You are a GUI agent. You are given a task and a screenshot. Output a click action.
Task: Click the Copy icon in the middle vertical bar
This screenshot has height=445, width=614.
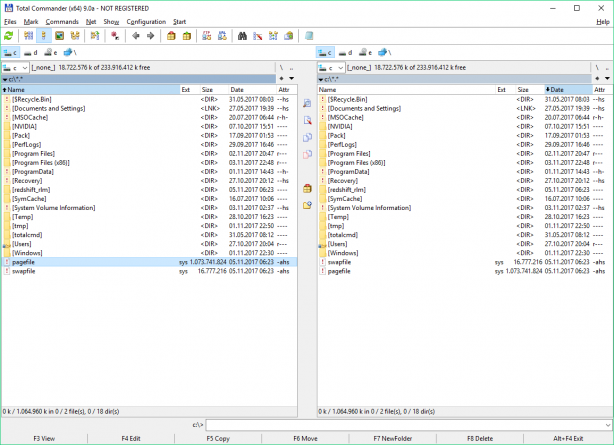tap(307, 137)
